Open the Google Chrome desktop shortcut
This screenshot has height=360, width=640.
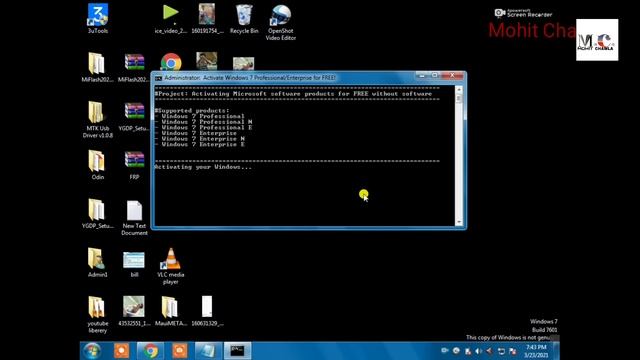171,62
